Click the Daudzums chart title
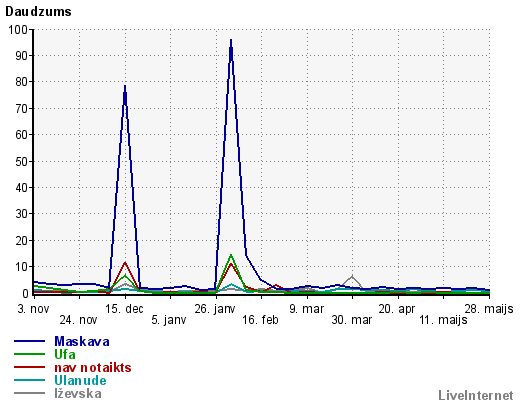The image size is (520, 405). click(38, 12)
